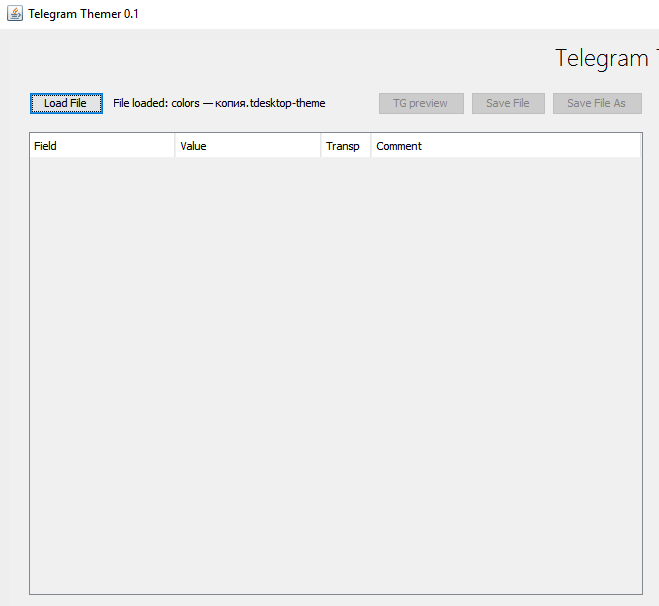
Task: Click the 'File loaded: colors' status text
Action: pos(219,103)
